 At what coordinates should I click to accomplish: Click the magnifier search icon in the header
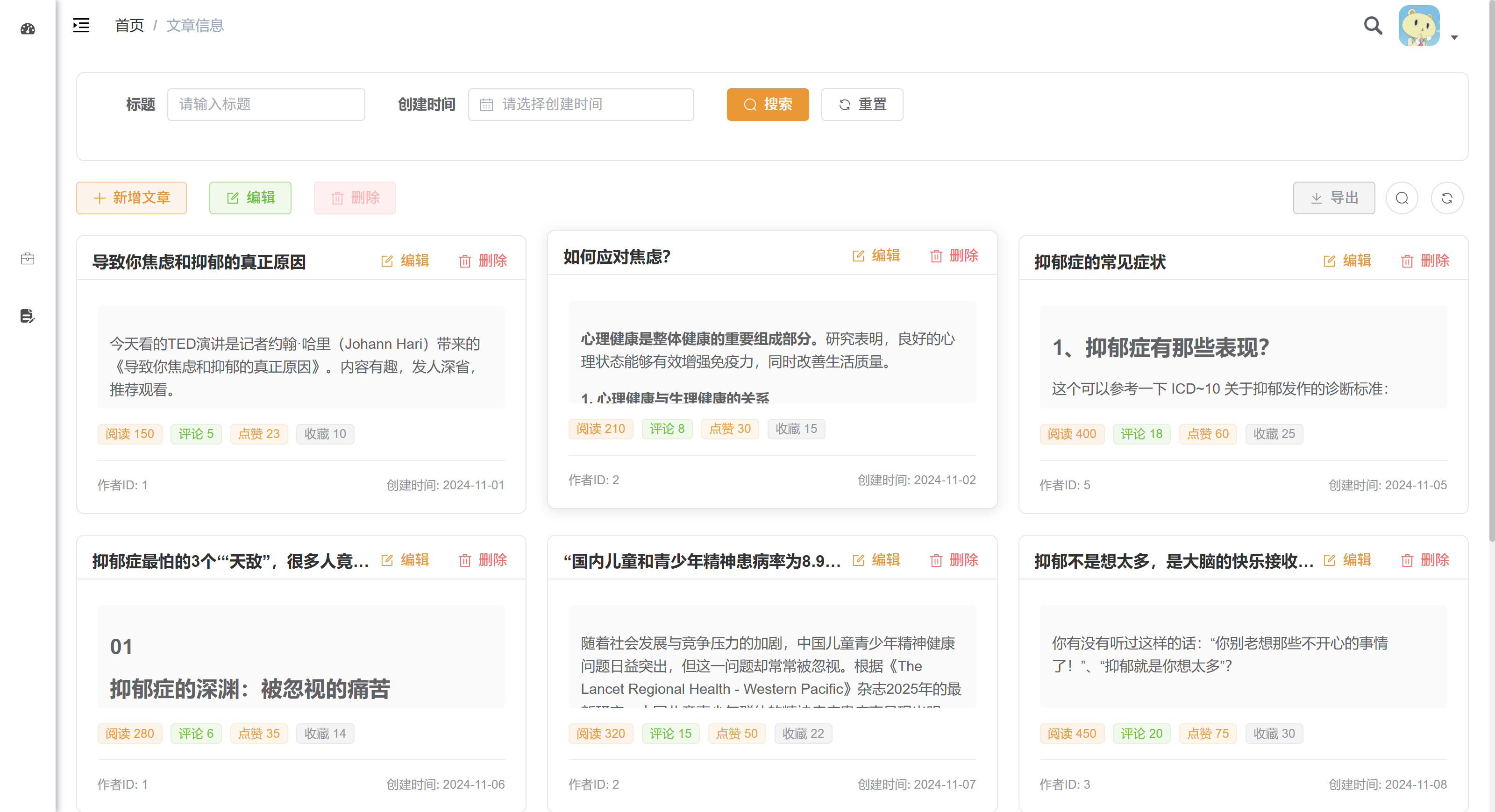click(x=1373, y=26)
